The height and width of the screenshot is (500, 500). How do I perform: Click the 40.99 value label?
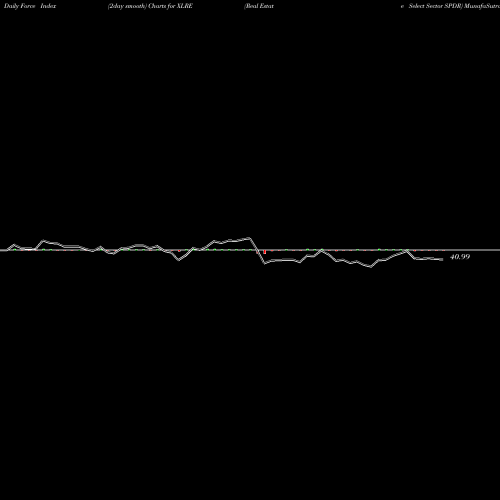coord(460,257)
